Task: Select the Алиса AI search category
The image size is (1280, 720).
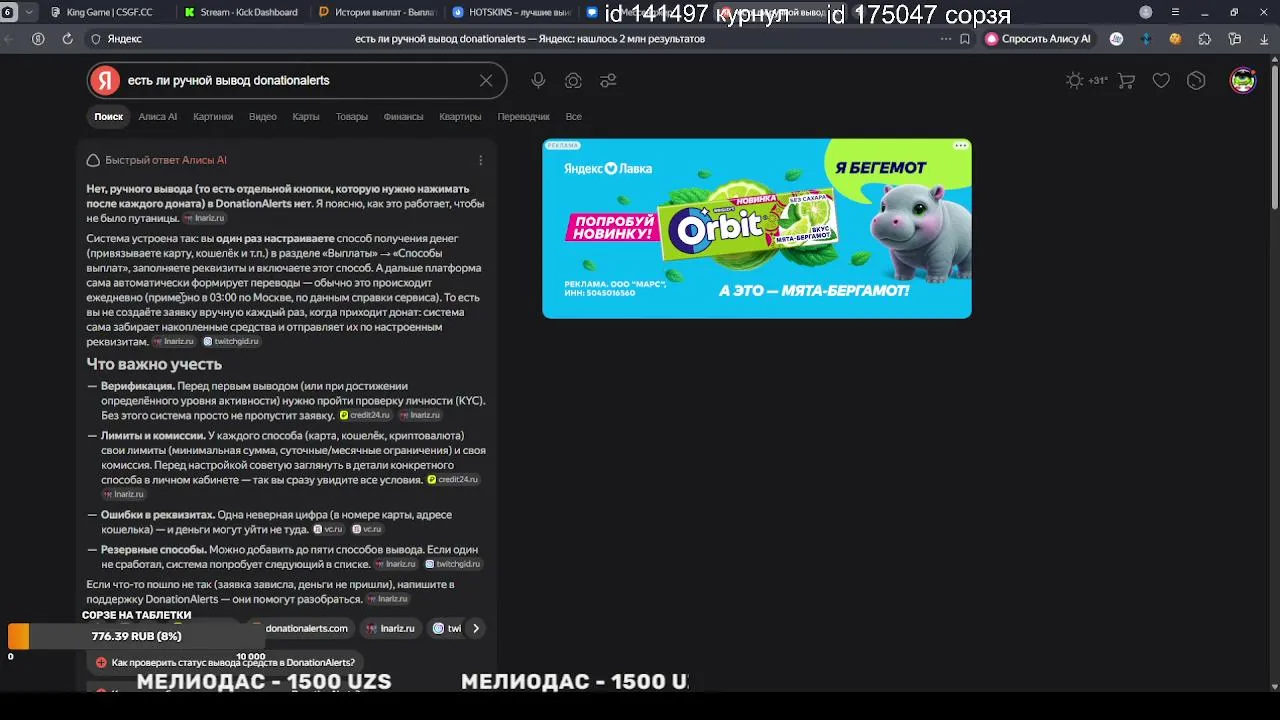Action: tap(158, 117)
